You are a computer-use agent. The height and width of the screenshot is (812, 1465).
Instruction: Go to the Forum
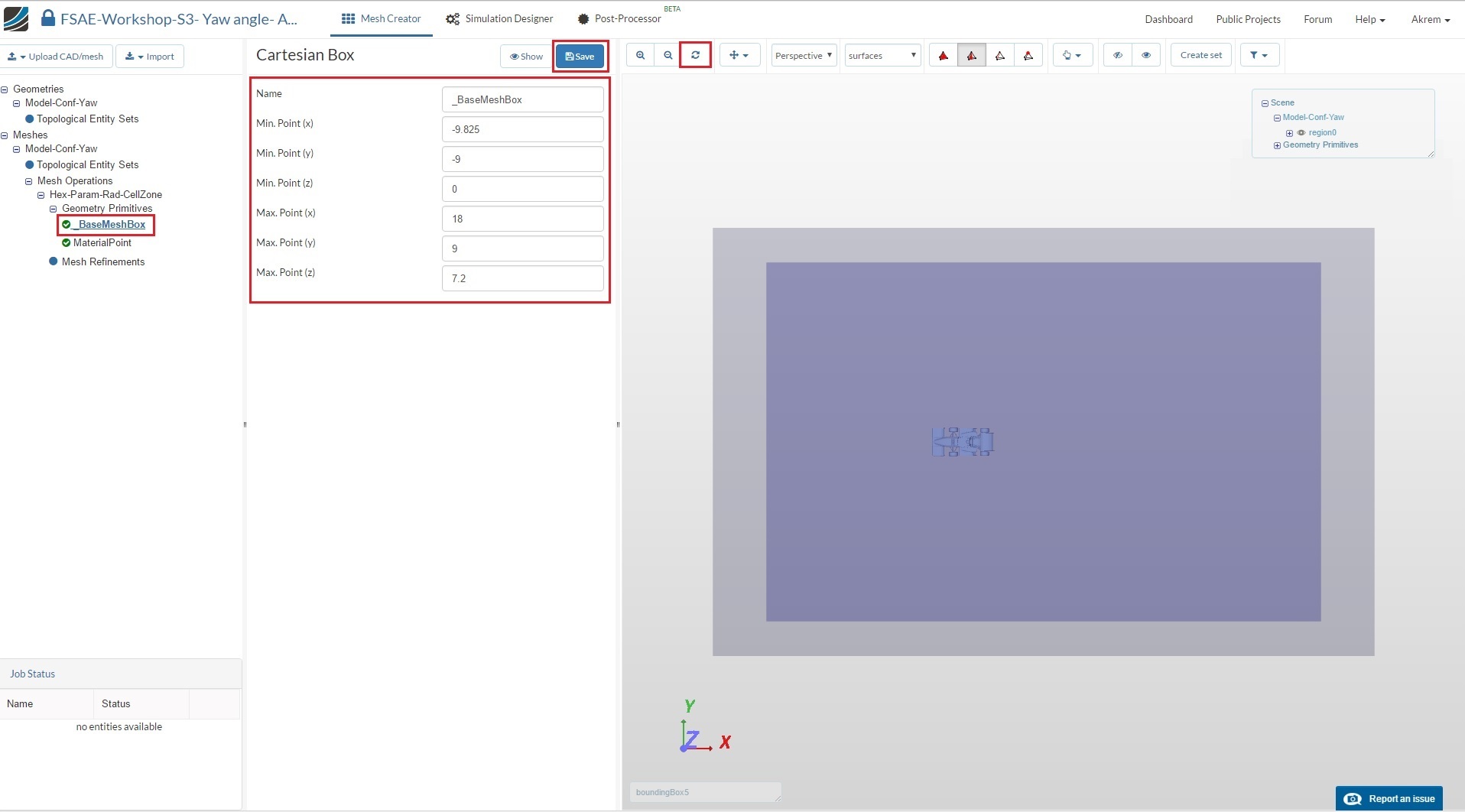(1317, 19)
